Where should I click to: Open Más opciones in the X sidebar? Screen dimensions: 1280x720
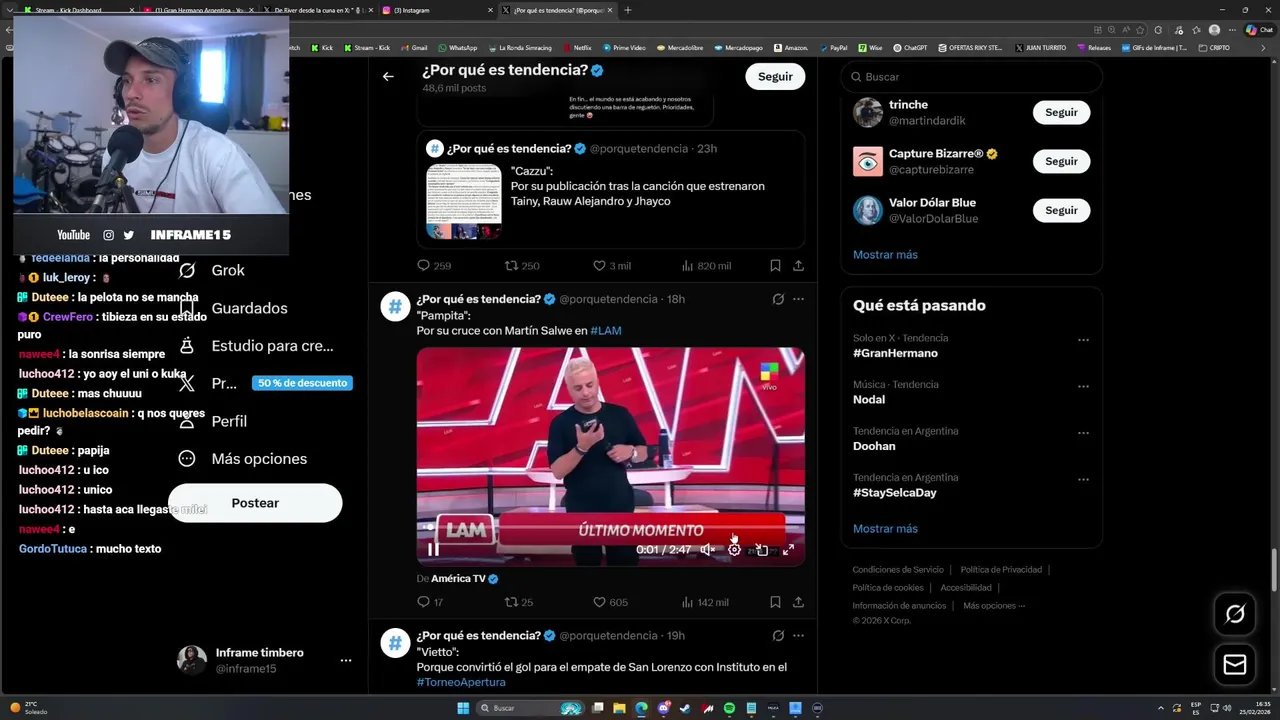241,459
